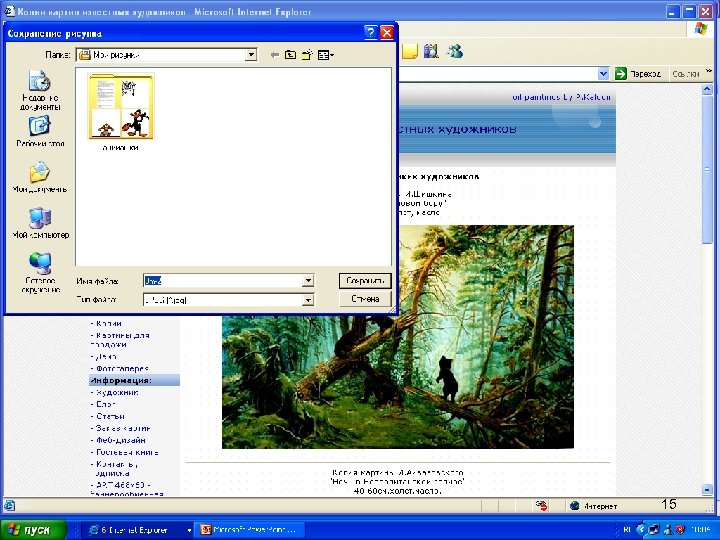This screenshot has width=720, height=540.
Task: Expand the IE address bar dropdown
Action: (x=603, y=73)
